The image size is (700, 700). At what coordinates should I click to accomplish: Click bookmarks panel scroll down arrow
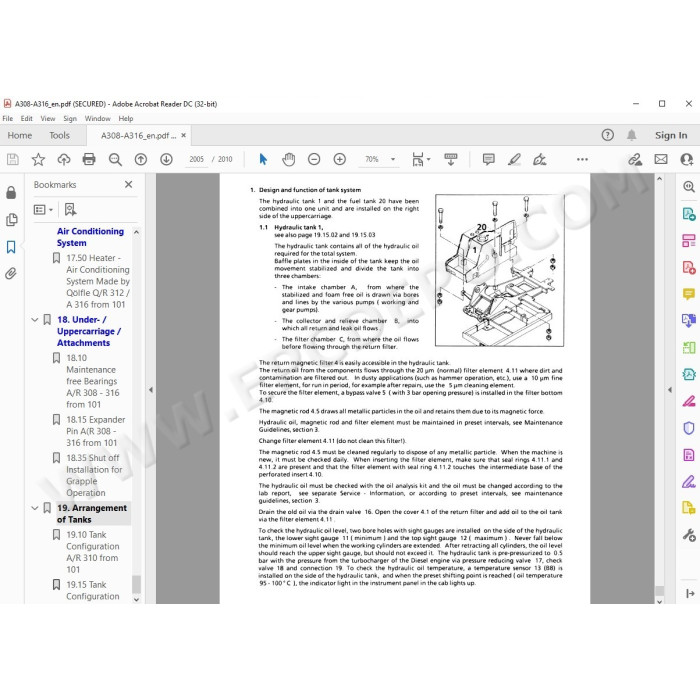[x=137, y=600]
